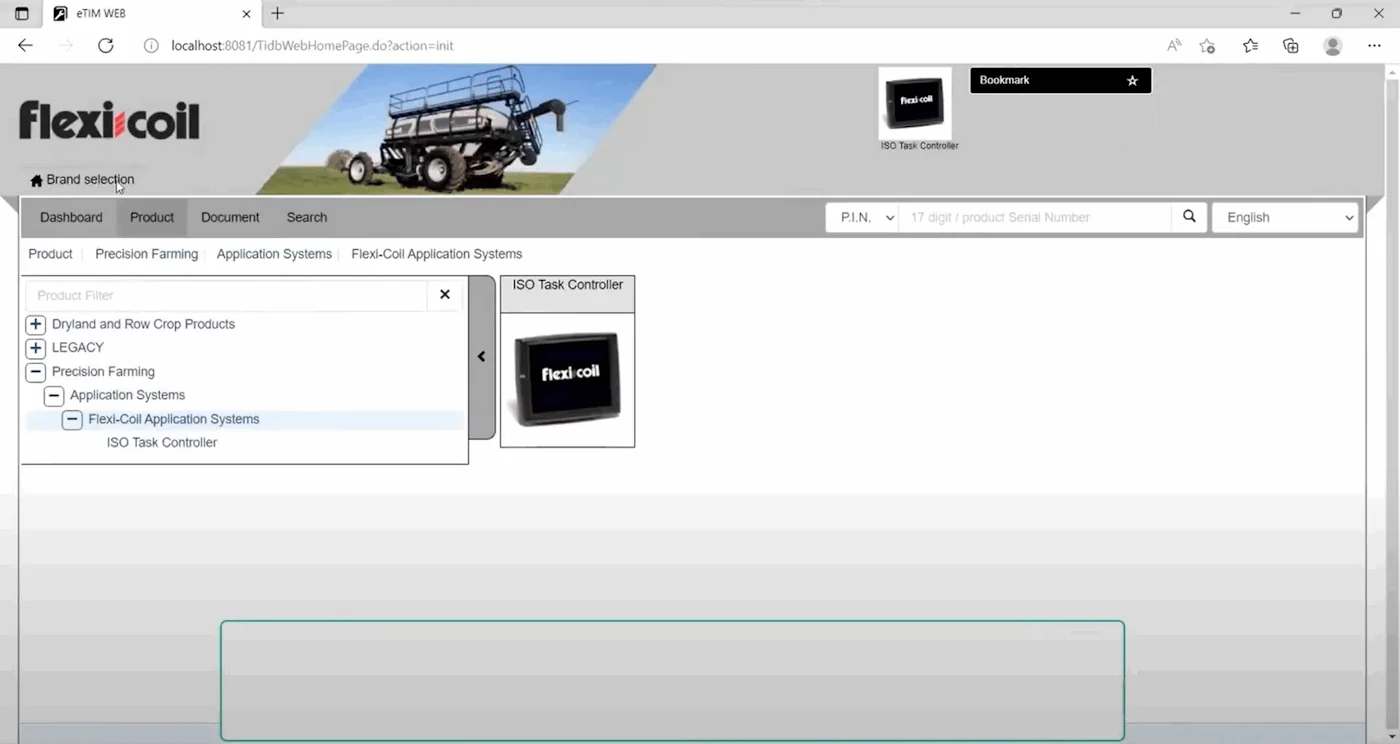Expand the LEGACY node
The image size is (1400, 744).
point(36,348)
